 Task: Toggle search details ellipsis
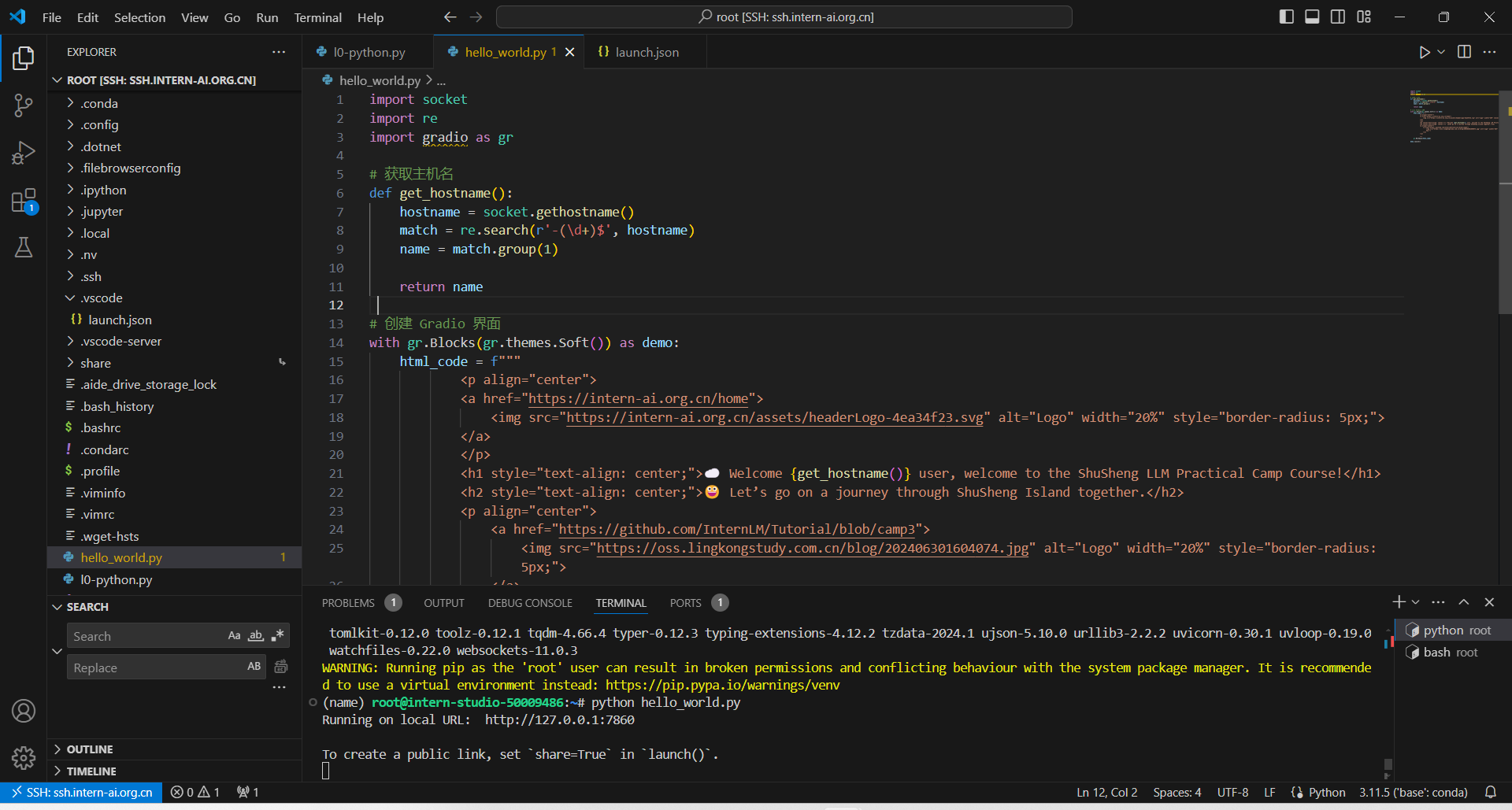(x=279, y=687)
